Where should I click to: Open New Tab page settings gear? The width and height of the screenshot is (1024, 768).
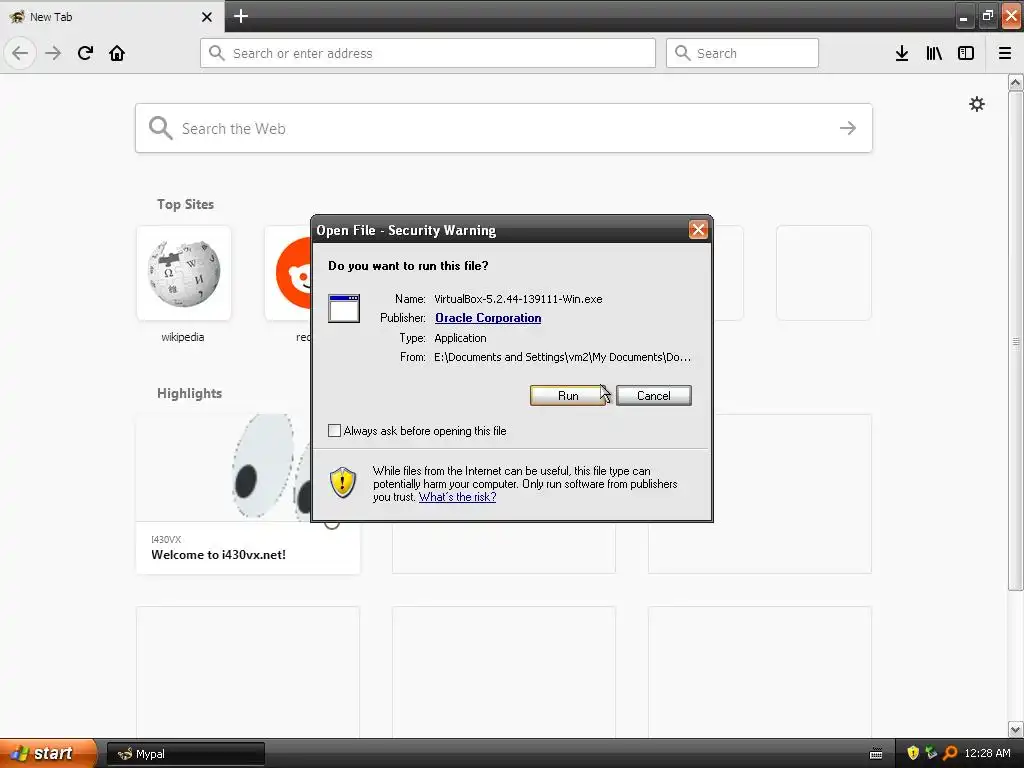pos(977,104)
